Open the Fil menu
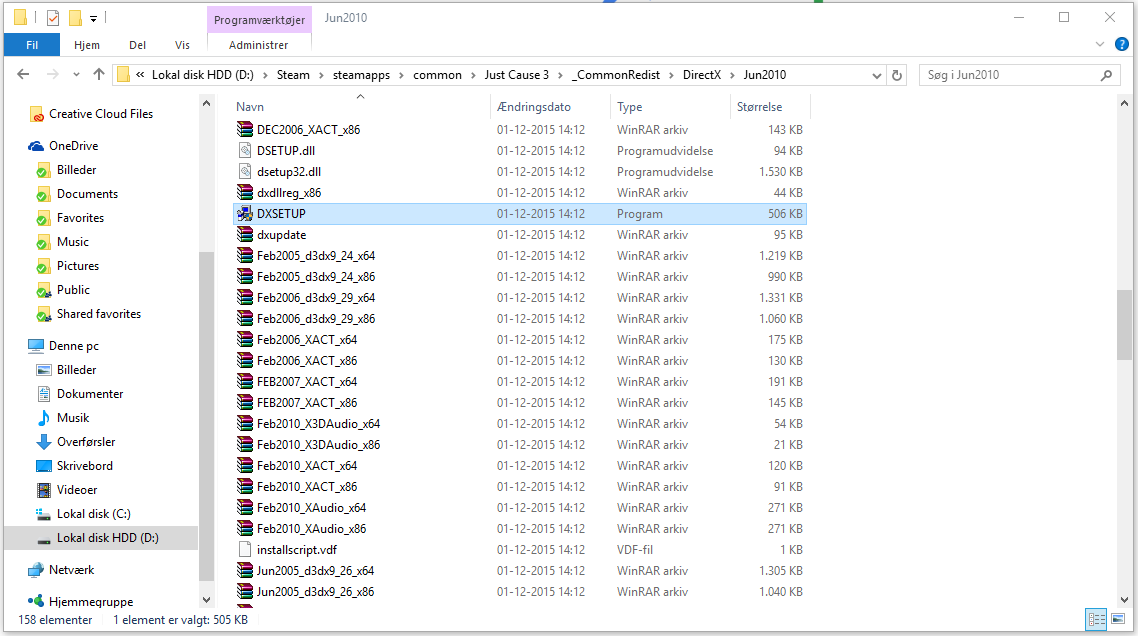The image size is (1138, 636). (32, 45)
